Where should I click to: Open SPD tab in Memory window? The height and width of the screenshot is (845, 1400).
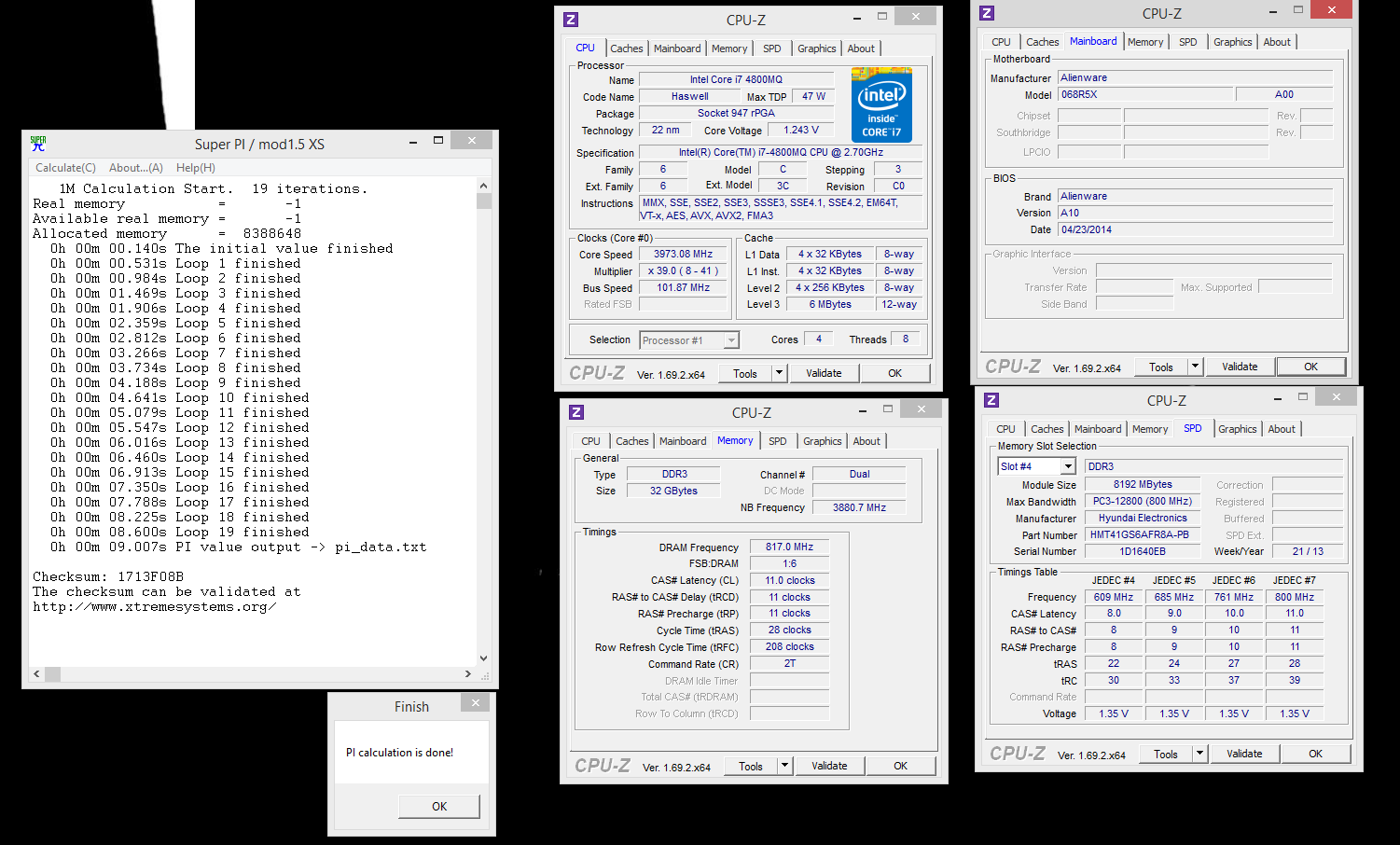click(778, 441)
